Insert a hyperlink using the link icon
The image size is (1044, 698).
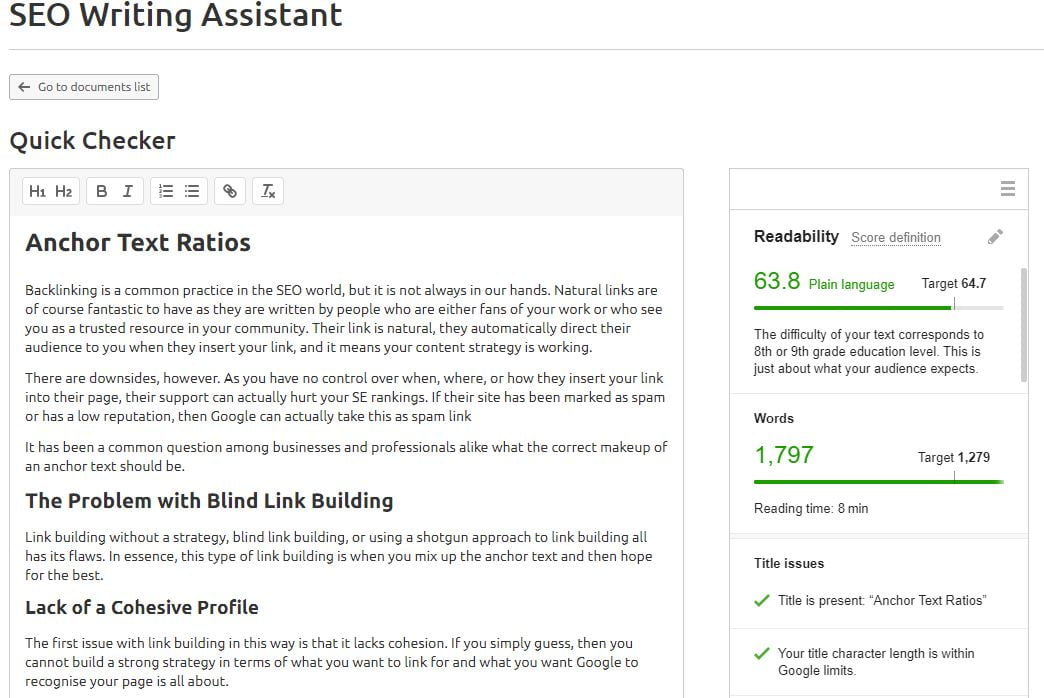229,190
